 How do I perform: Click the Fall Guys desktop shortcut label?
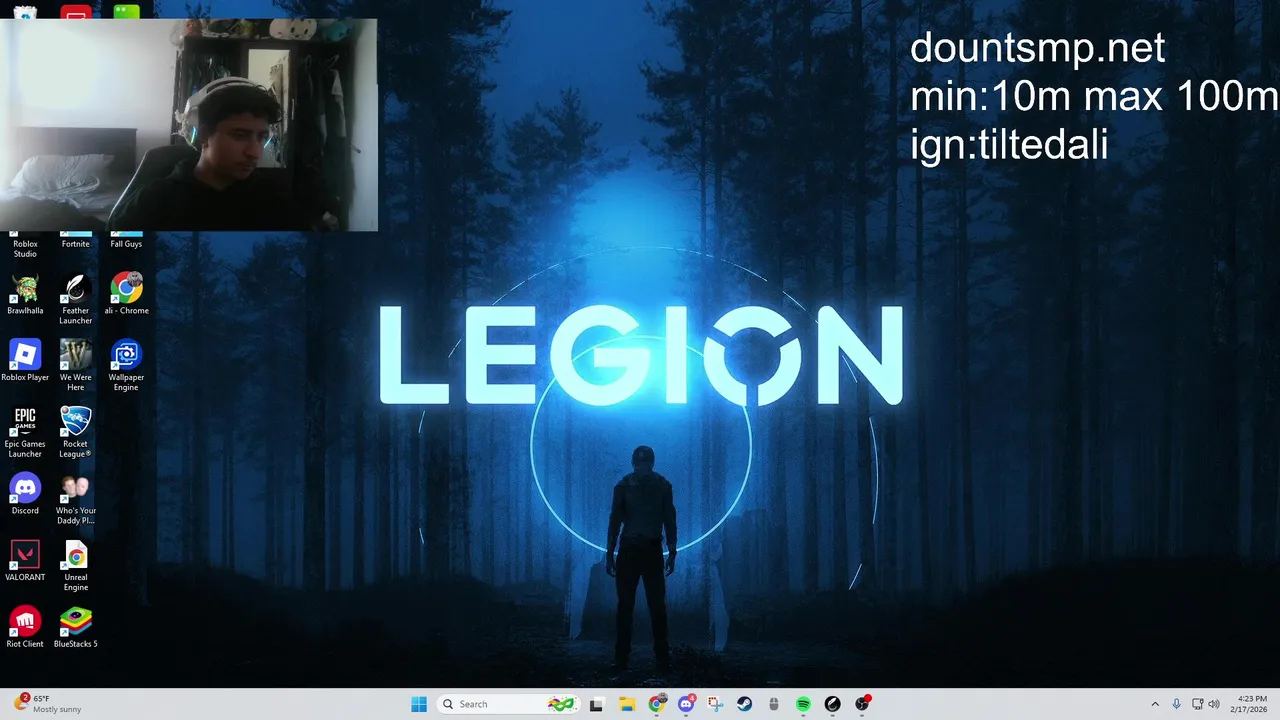point(126,244)
